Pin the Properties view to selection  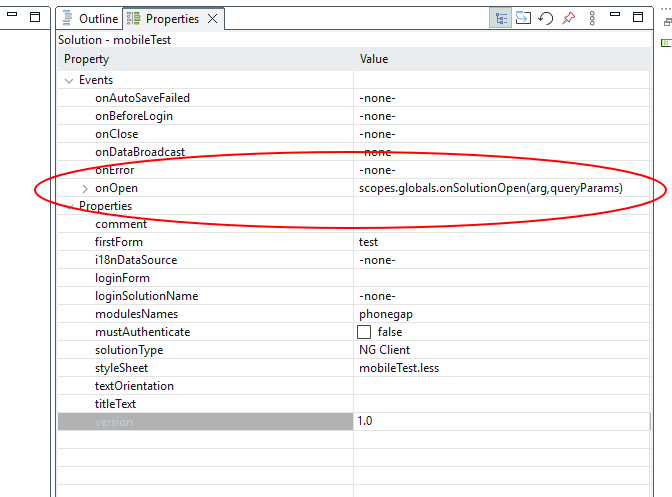569,18
